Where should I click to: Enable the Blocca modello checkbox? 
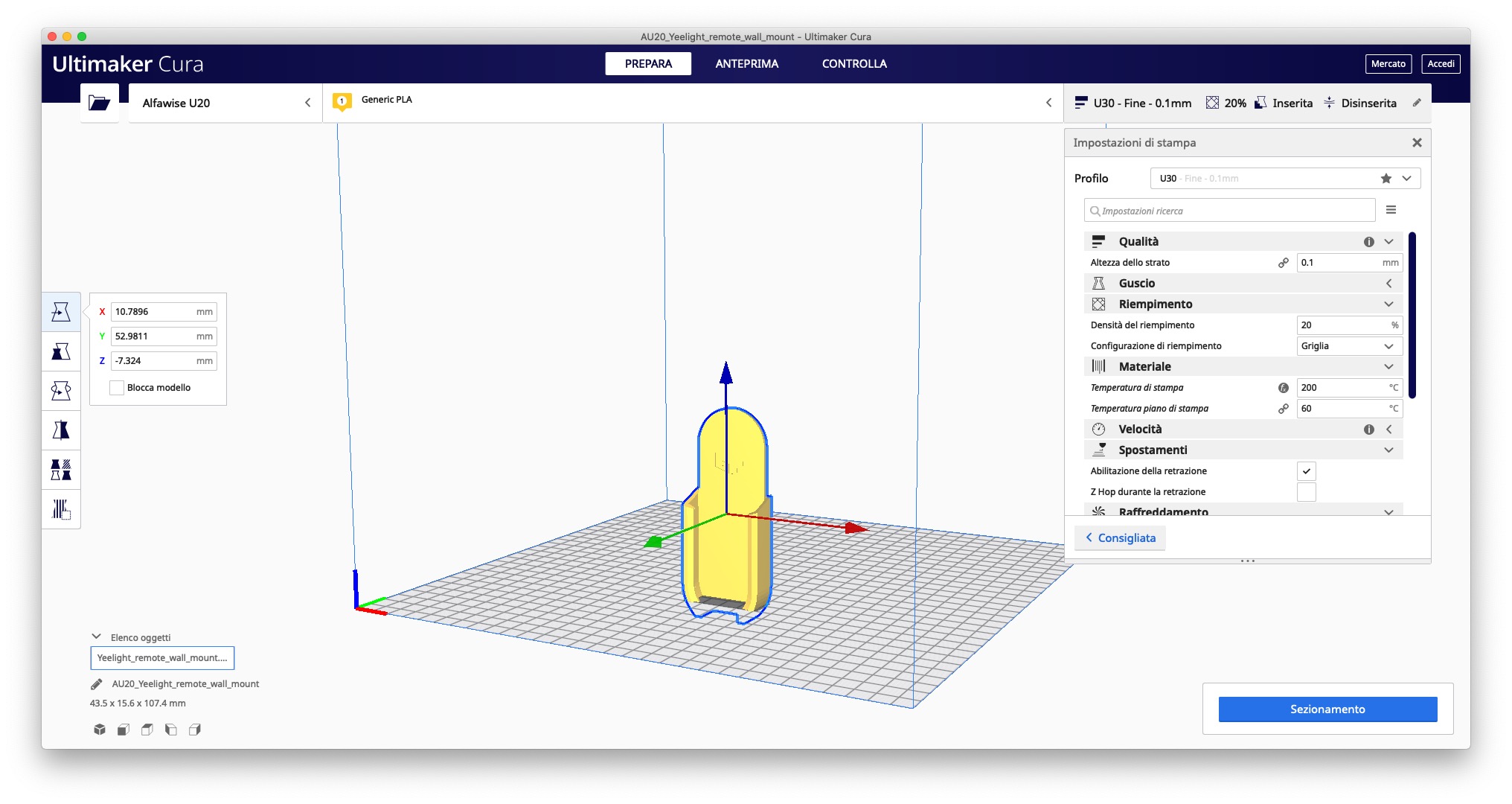(x=117, y=388)
